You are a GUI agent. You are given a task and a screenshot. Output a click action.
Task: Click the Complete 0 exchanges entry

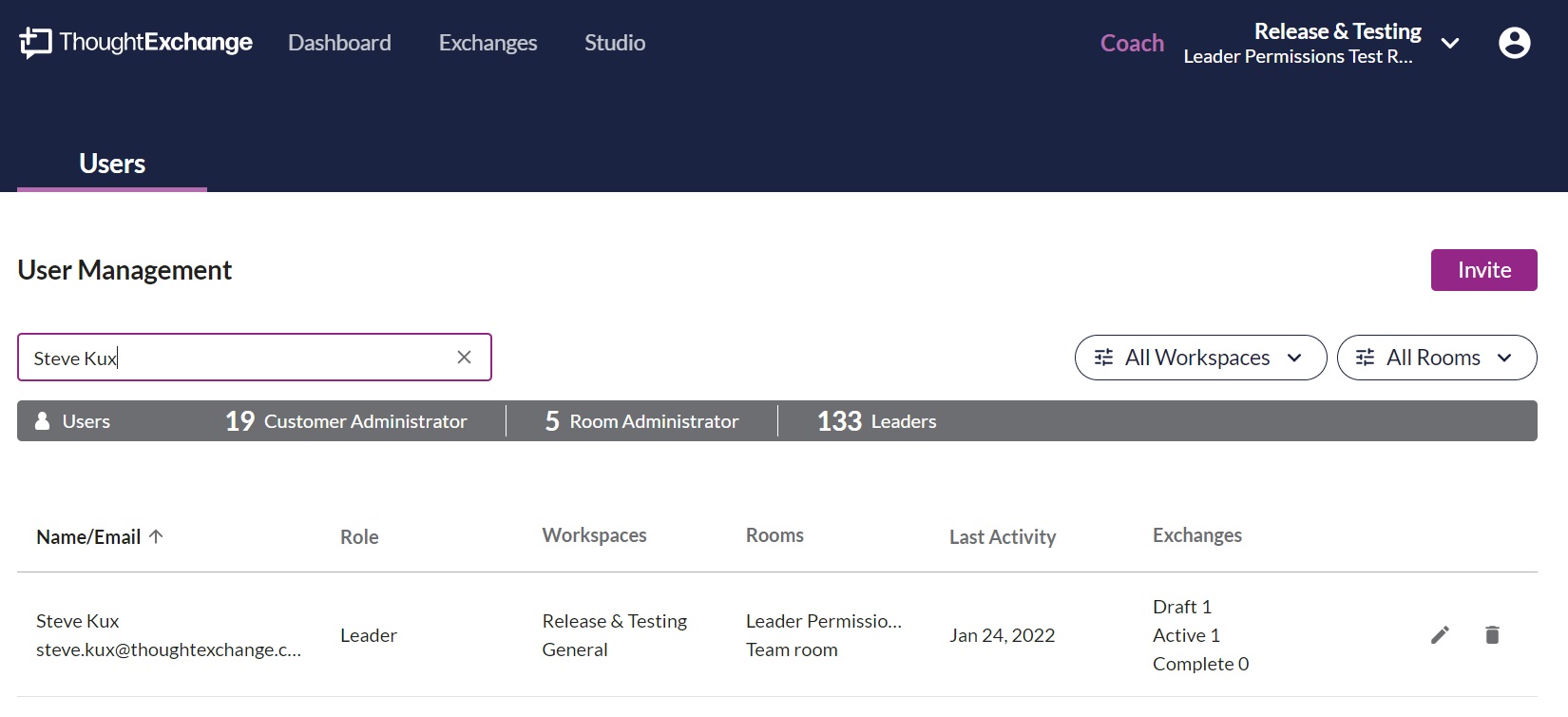click(x=1200, y=664)
